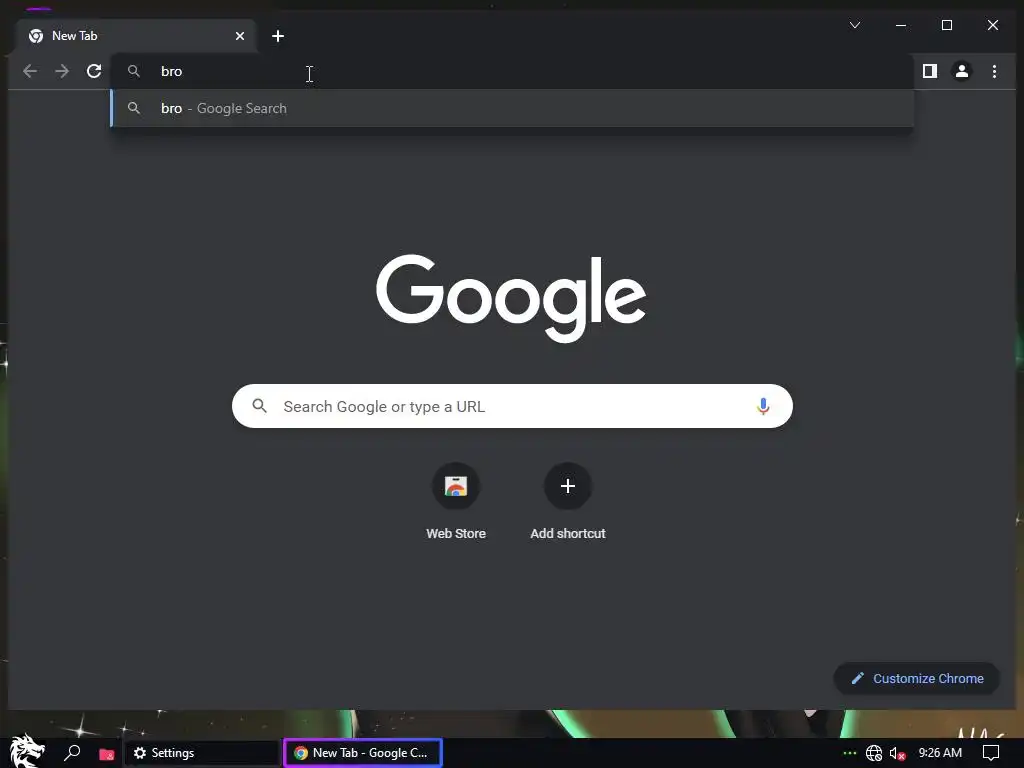The width and height of the screenshot is (1024, 768).
Task: Open a new tab with plus button
Action: tap(278, 36)
